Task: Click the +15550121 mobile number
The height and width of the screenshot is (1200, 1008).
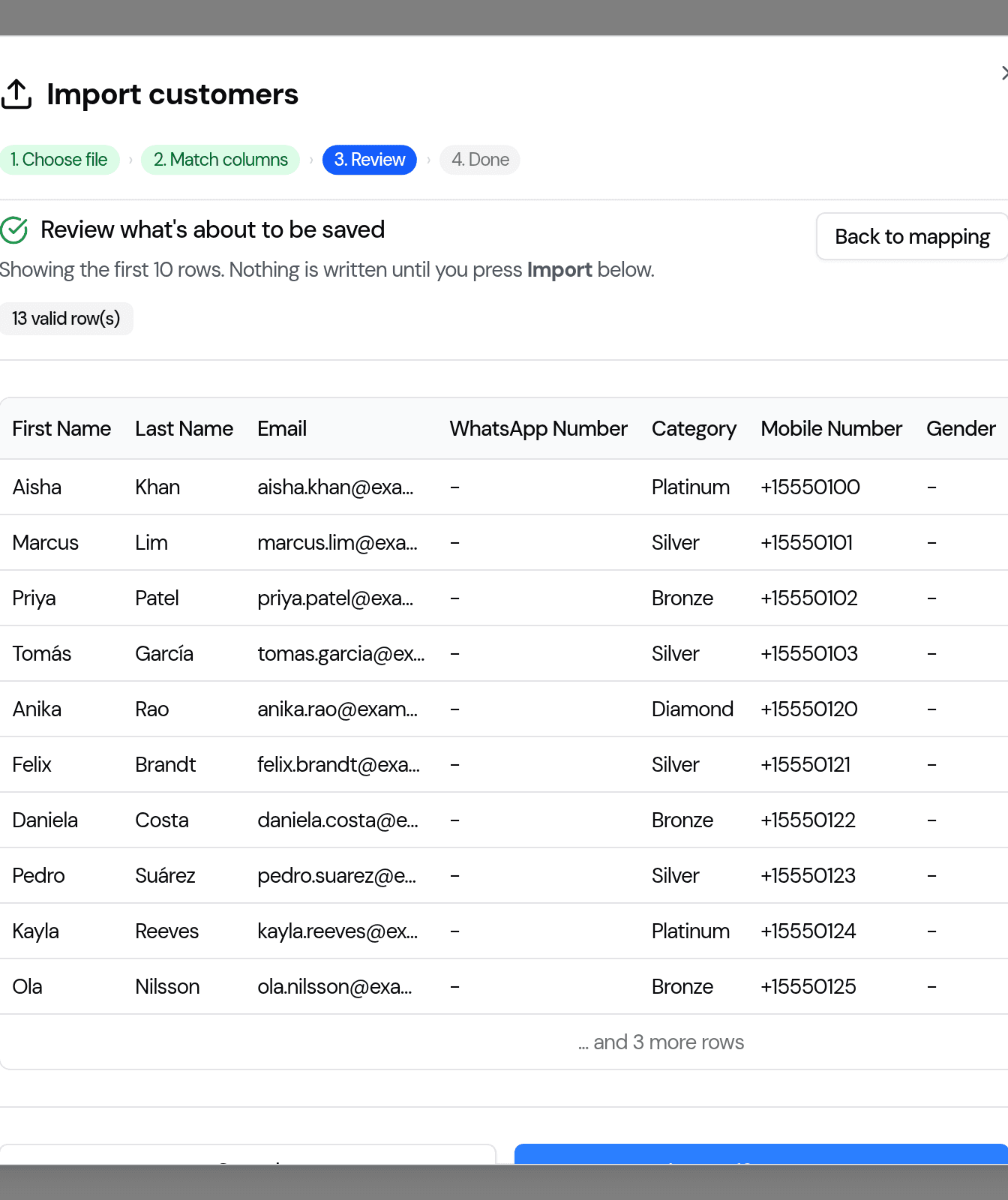Action: tap(806, 765)
